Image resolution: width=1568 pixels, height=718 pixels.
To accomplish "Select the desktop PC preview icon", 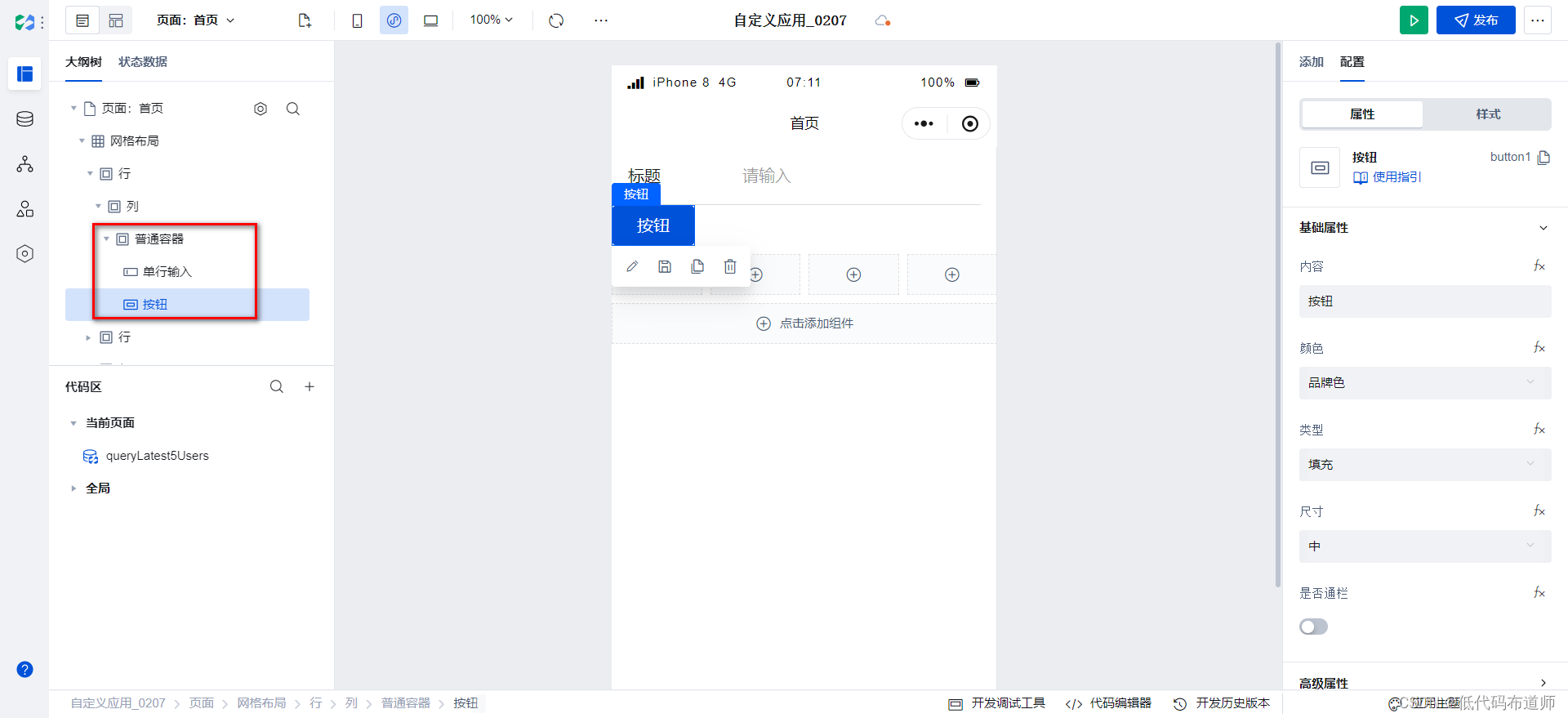I will (x=430, y=20).
